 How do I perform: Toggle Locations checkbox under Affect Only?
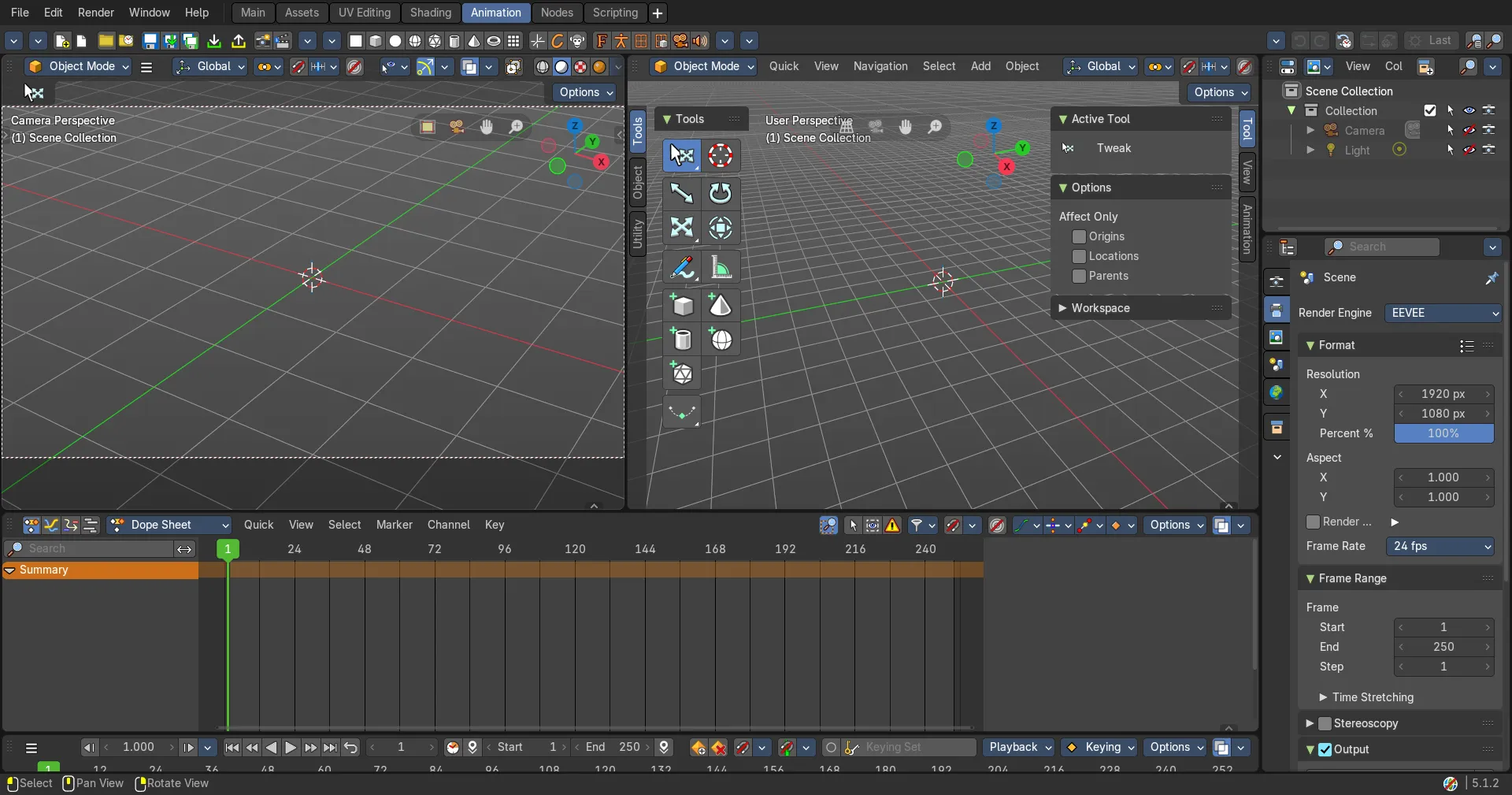[1079, 256]
